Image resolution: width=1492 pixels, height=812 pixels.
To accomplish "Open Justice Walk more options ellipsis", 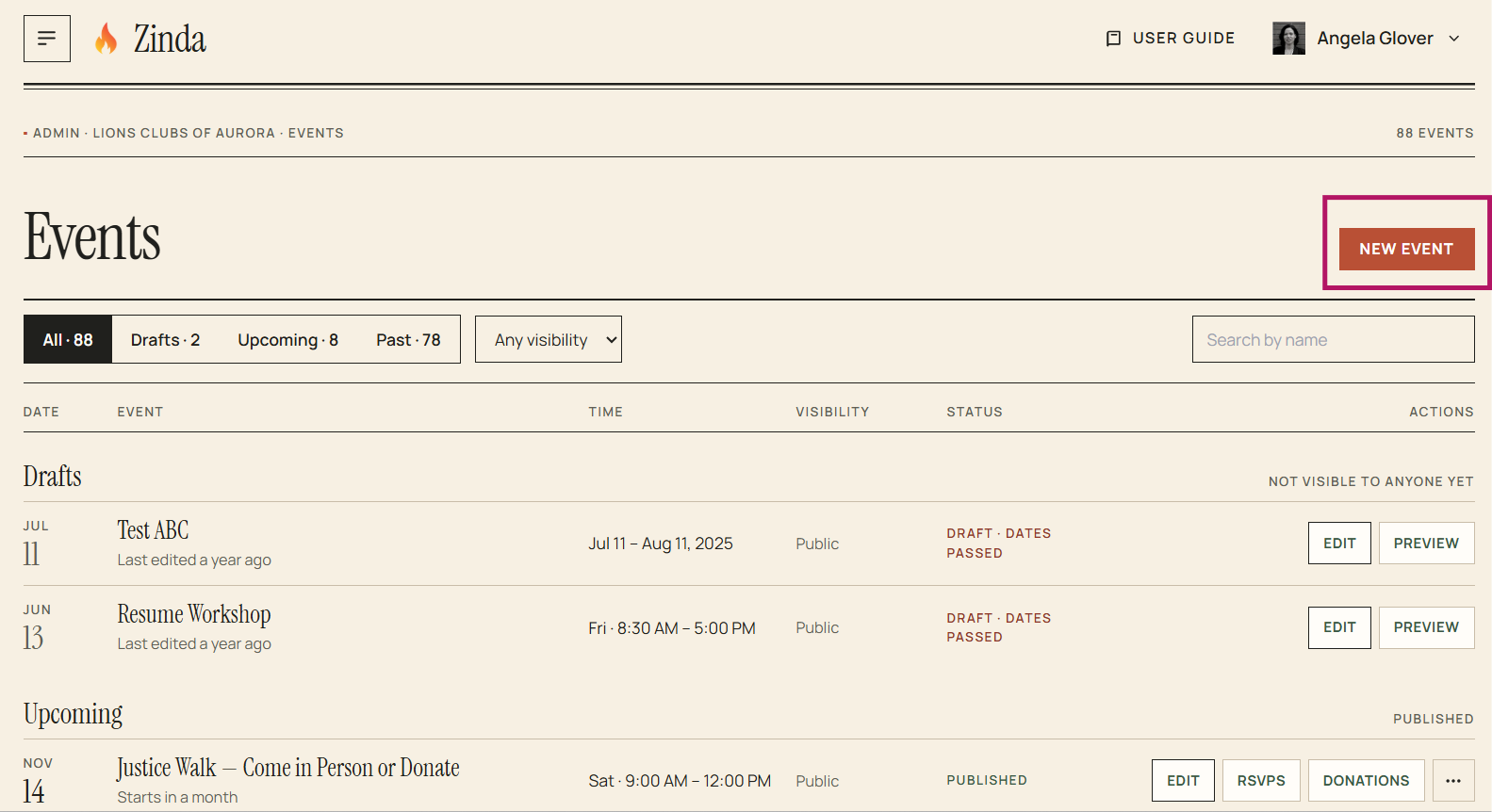I will (x=1453, y=781).
